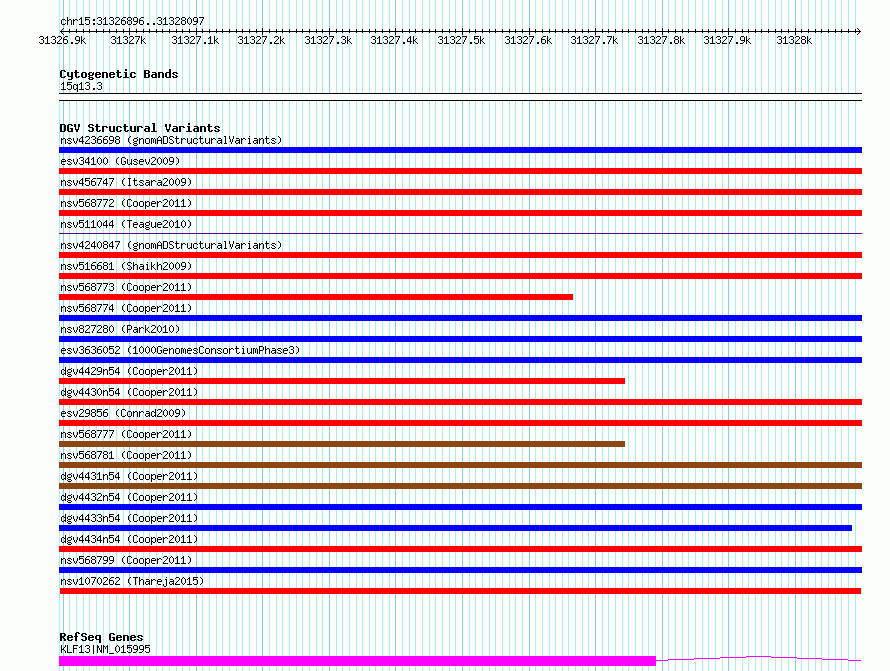Click the nsv1070262 (Thareja2015) label text
Image resolution: width=890 pixels, height=671 pixels.
(x=132, y=581)
